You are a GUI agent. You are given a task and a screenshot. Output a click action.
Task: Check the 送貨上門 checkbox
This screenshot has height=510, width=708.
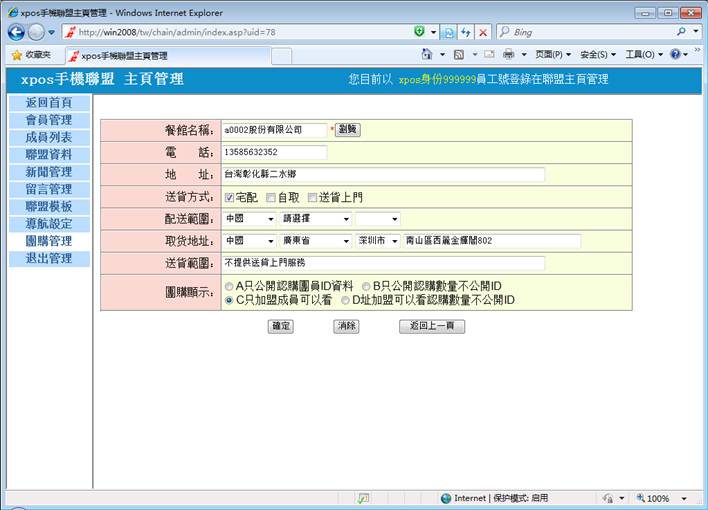point(312,197)
